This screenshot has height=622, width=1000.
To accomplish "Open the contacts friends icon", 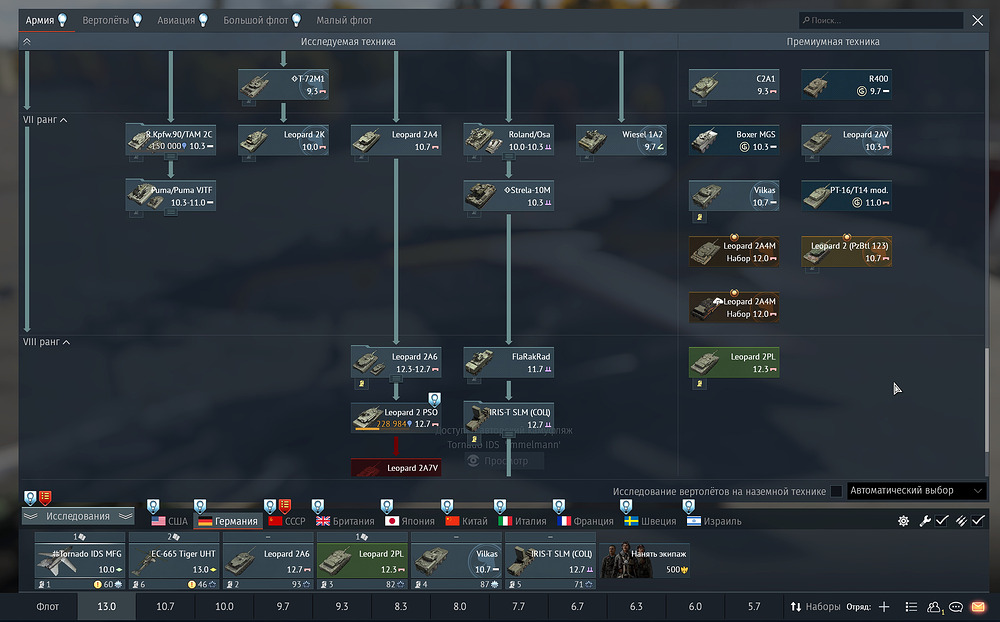I will click(934, 607).
